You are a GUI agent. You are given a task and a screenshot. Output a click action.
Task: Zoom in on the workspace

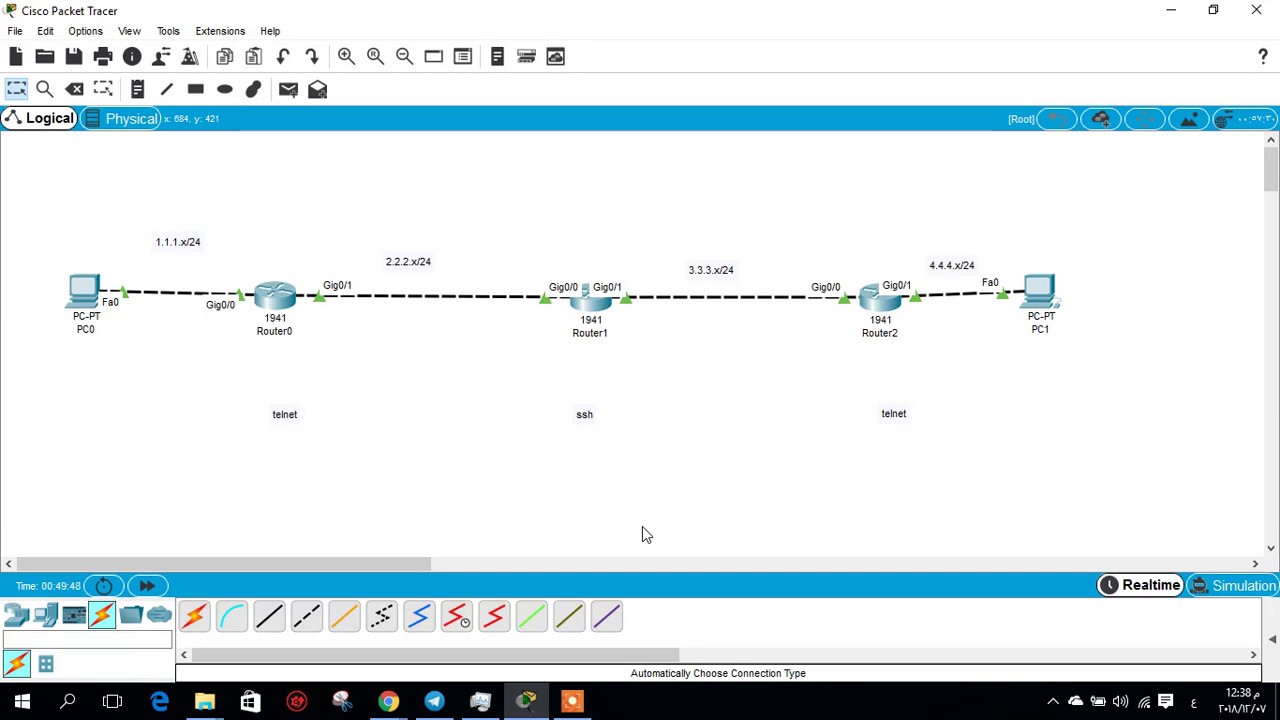pos(346,57)
